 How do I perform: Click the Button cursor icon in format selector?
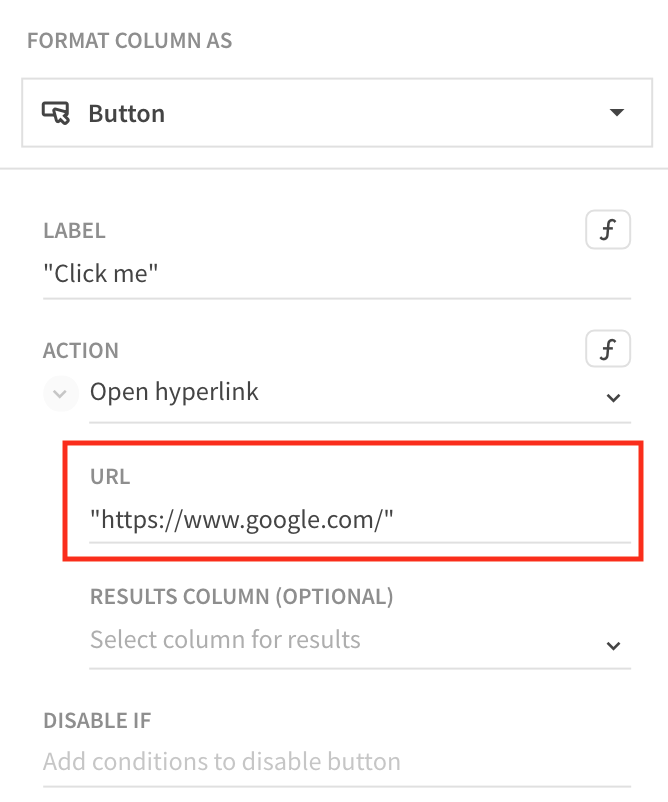click(x=56, y=113)
